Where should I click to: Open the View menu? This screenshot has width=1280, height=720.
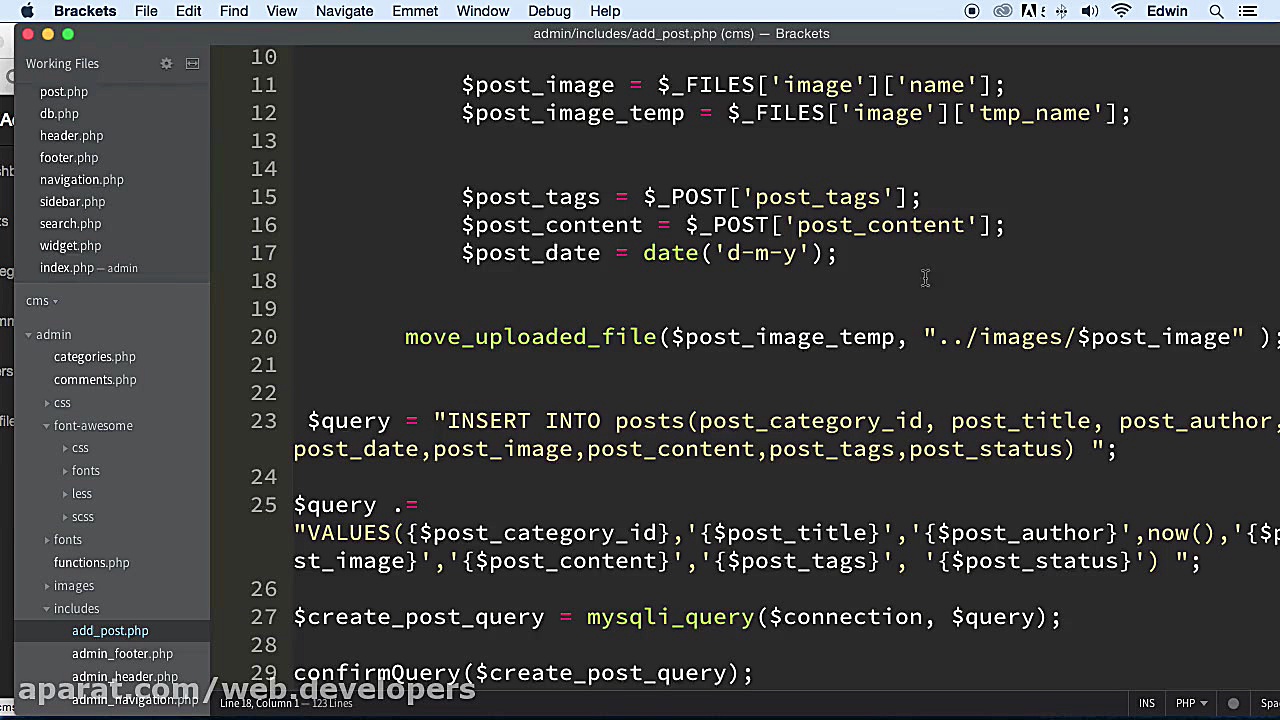282,11
